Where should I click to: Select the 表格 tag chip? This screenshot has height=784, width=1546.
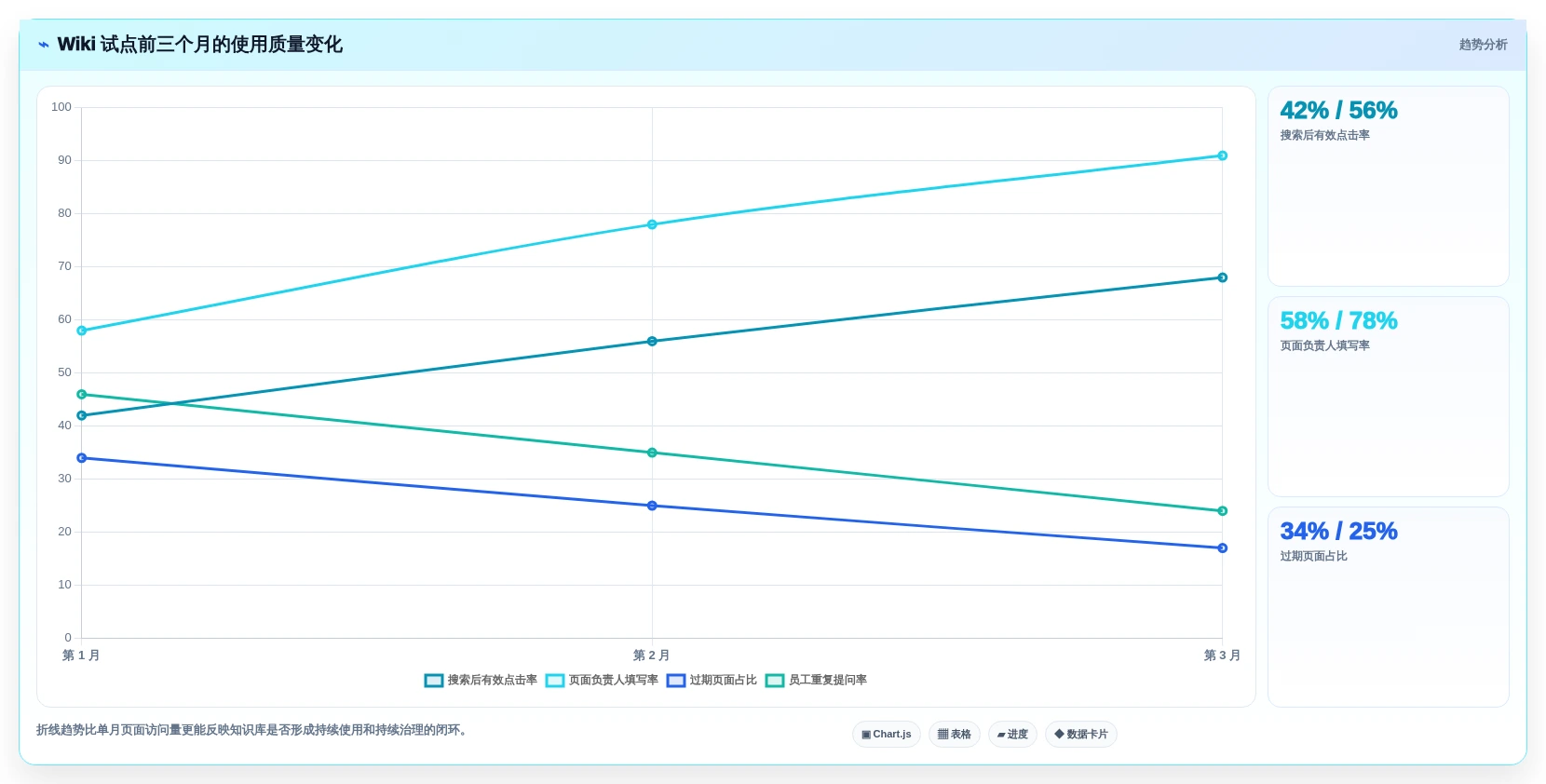pos(955,735)
